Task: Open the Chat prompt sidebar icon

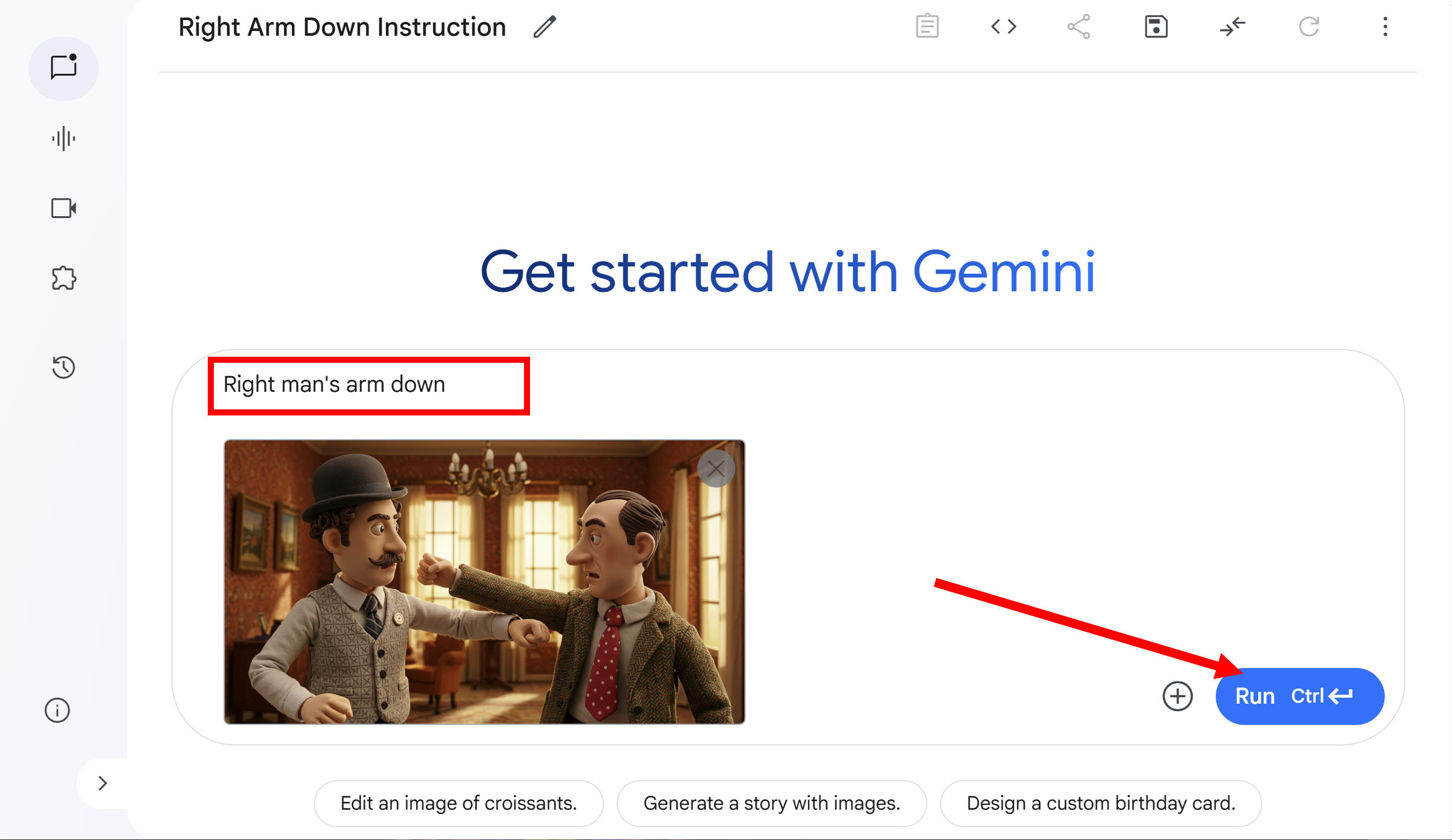Action: [x=64, y=68]
